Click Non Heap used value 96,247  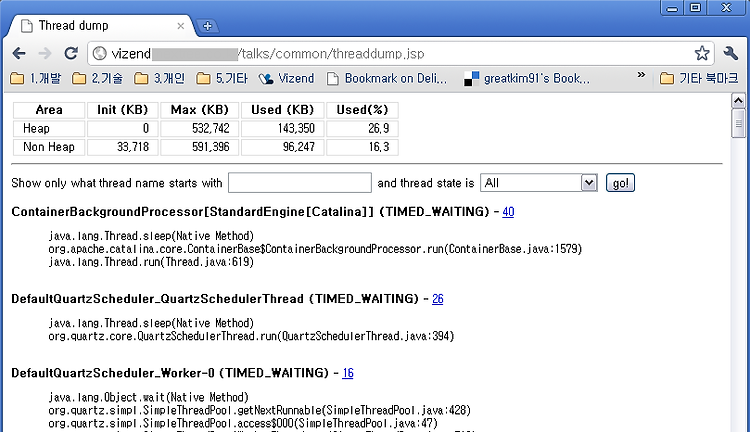(298, 146)
